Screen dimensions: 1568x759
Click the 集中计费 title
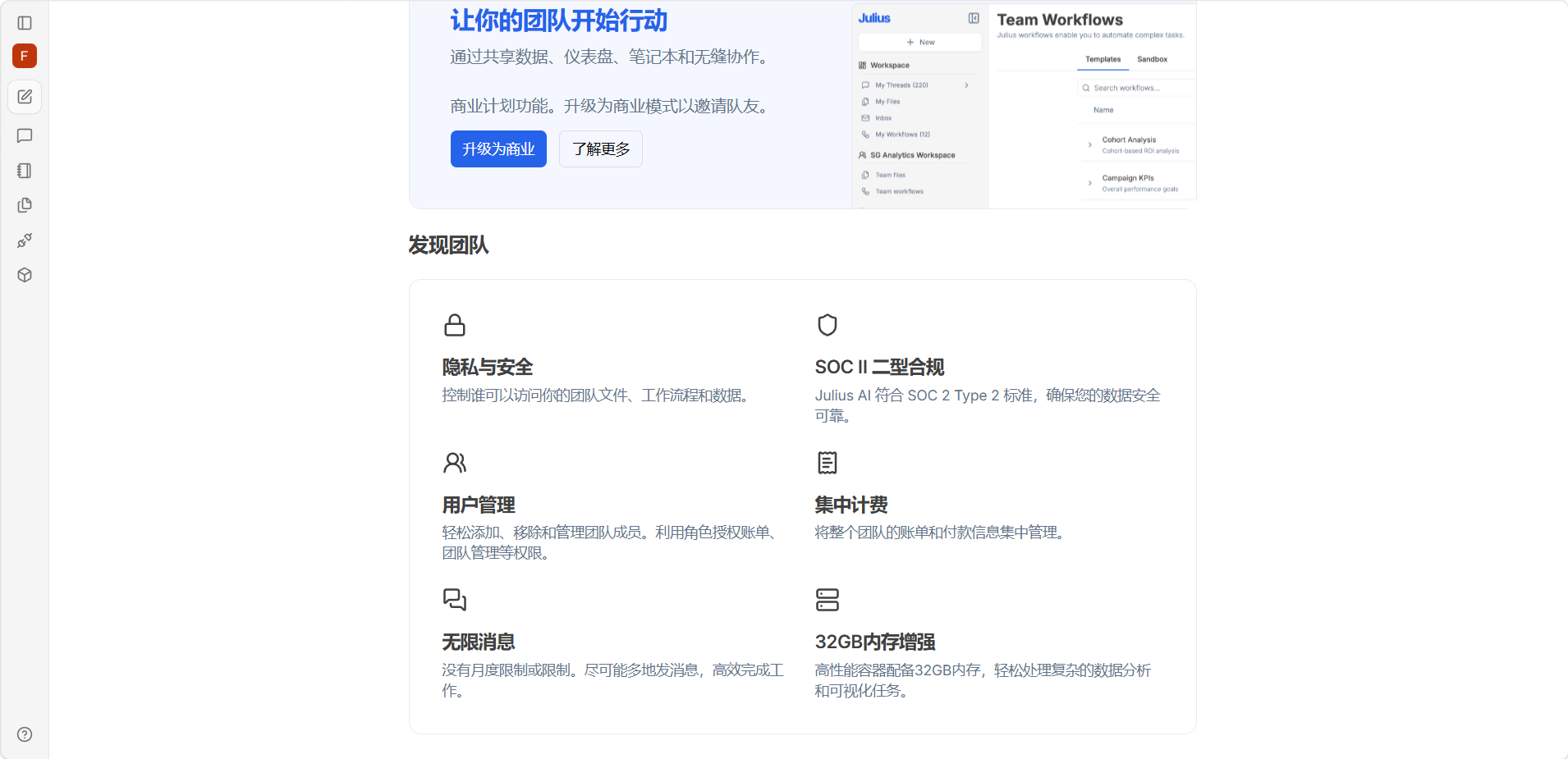pyautogui.click(x=851, y=505)
